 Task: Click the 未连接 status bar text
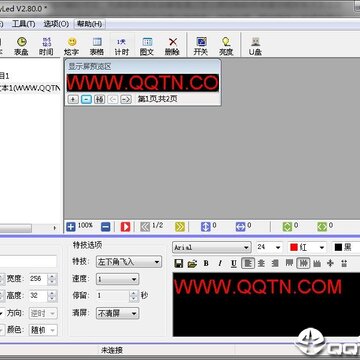[x=112, y=350]
